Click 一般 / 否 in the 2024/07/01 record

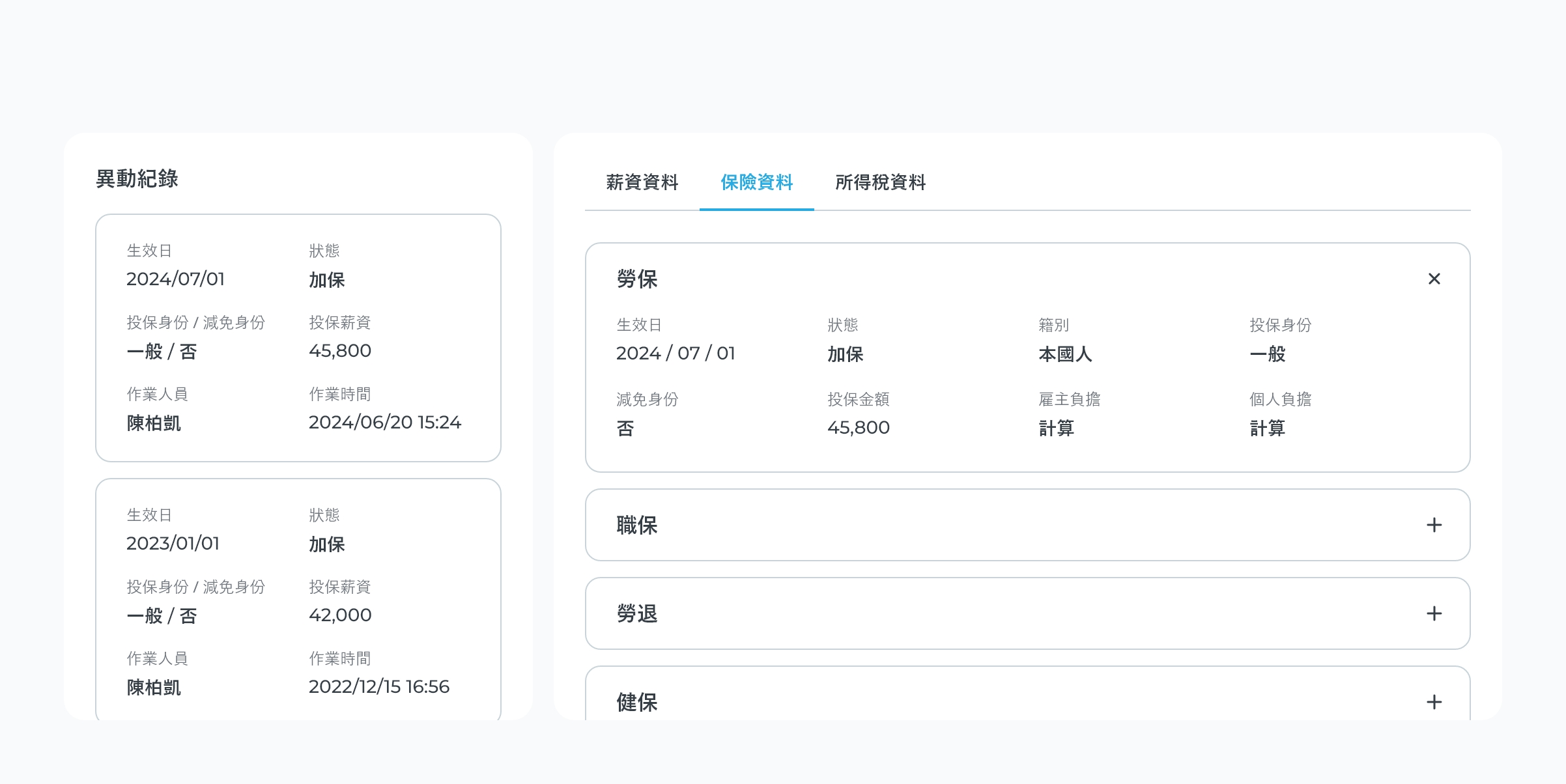[x=162, y=351]
